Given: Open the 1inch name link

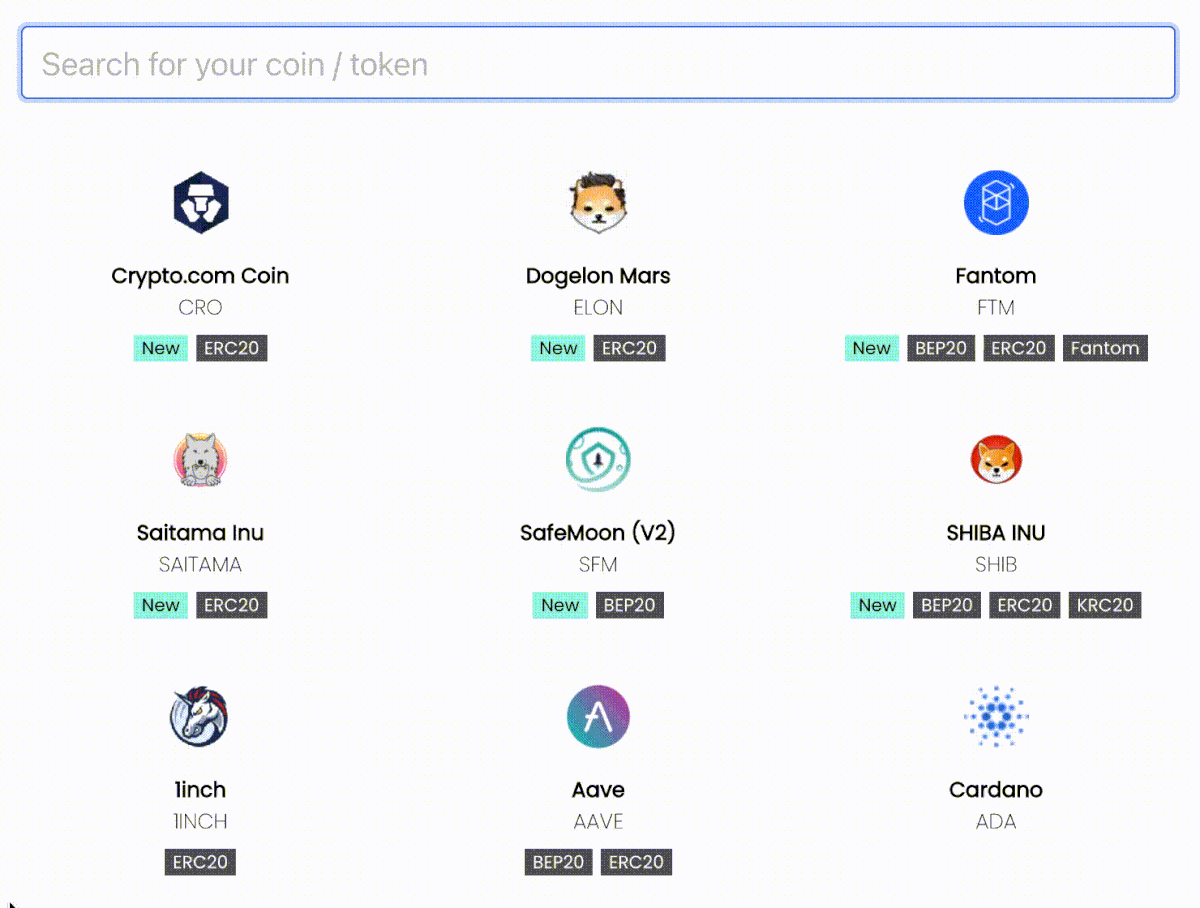Looking at the screenshot, I should 200,790.
